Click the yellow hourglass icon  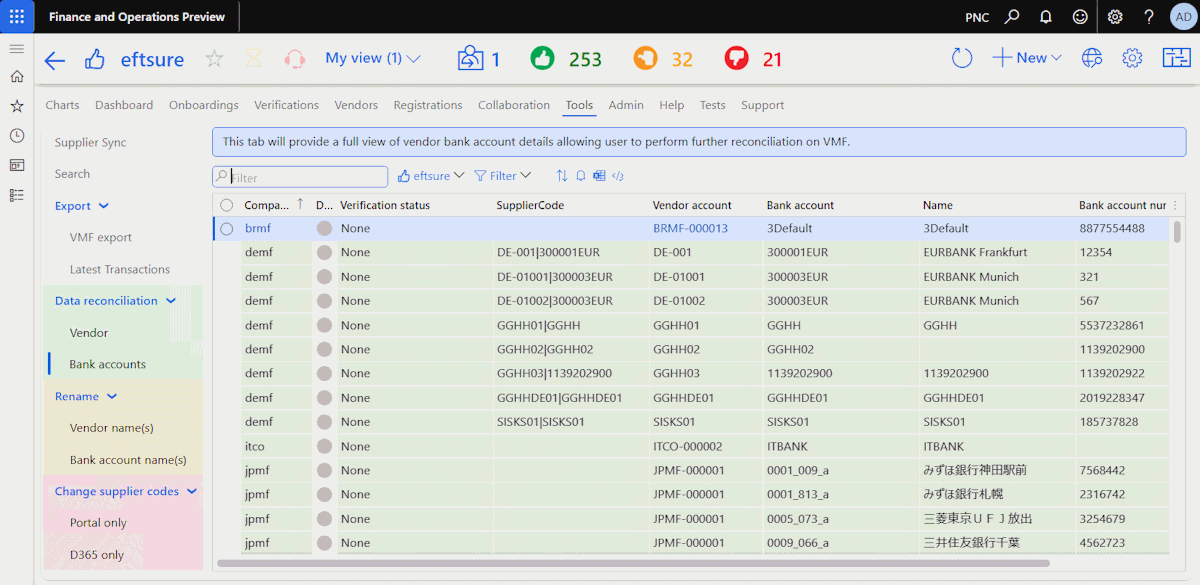click(254, 59)
